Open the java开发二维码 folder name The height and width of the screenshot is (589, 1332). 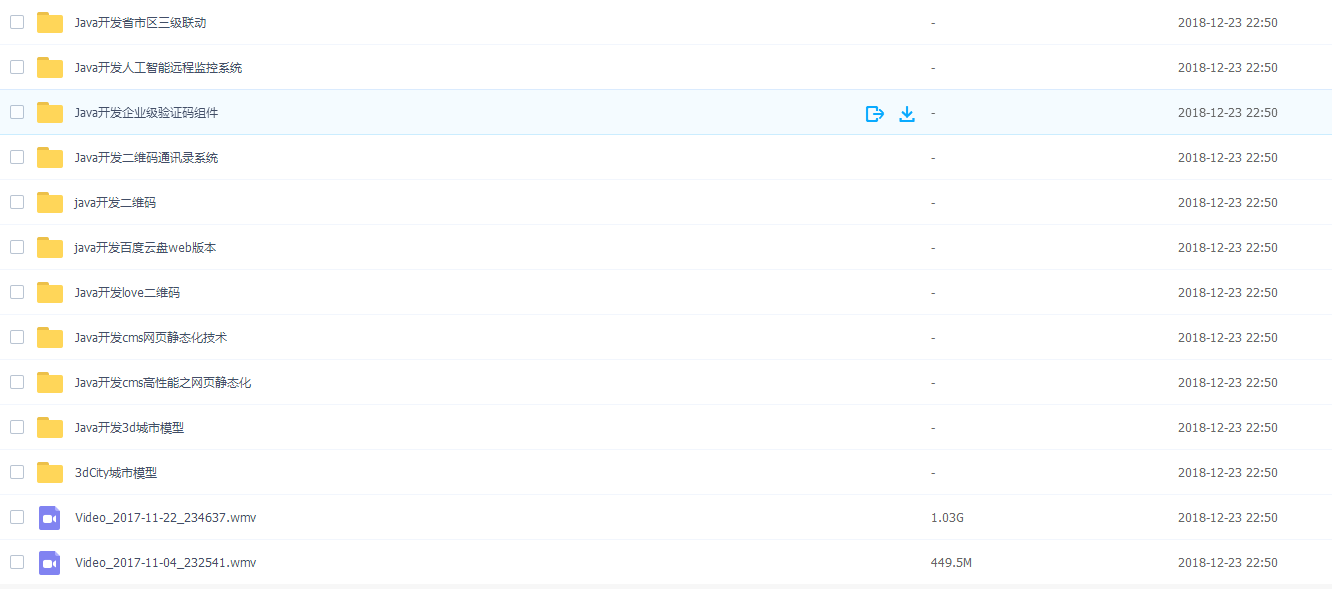pos(115,203)
